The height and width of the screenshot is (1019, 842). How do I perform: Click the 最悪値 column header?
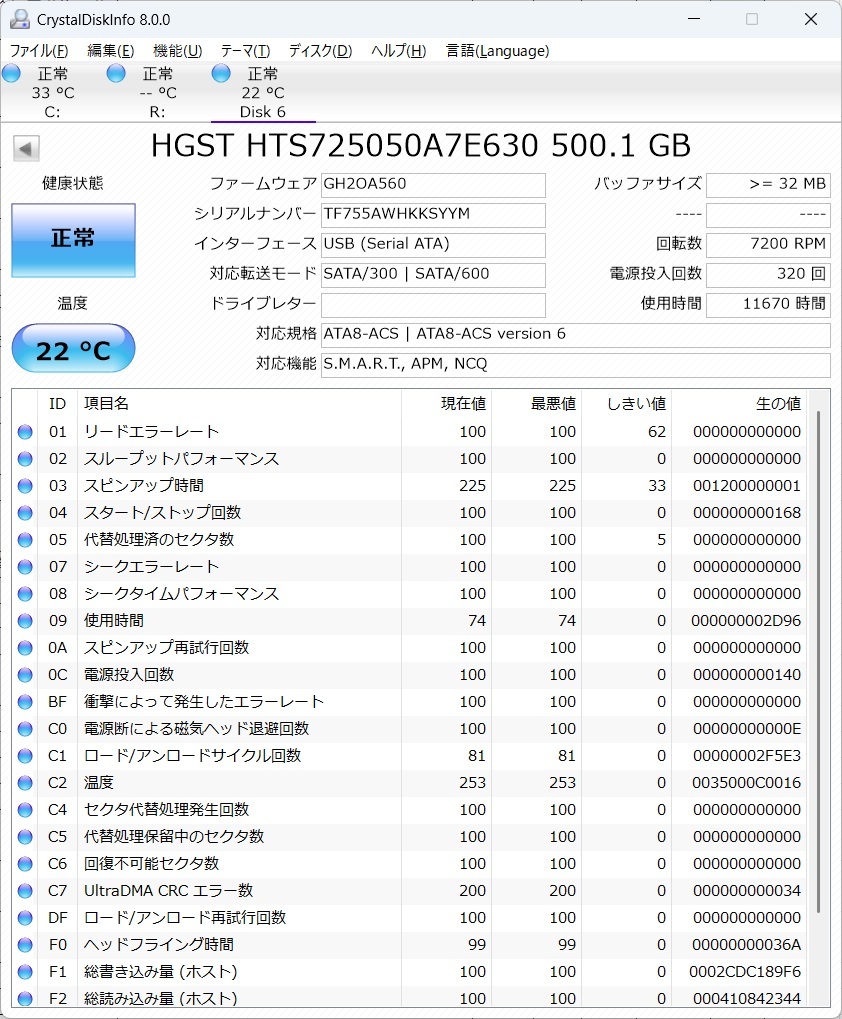(536, 404)
